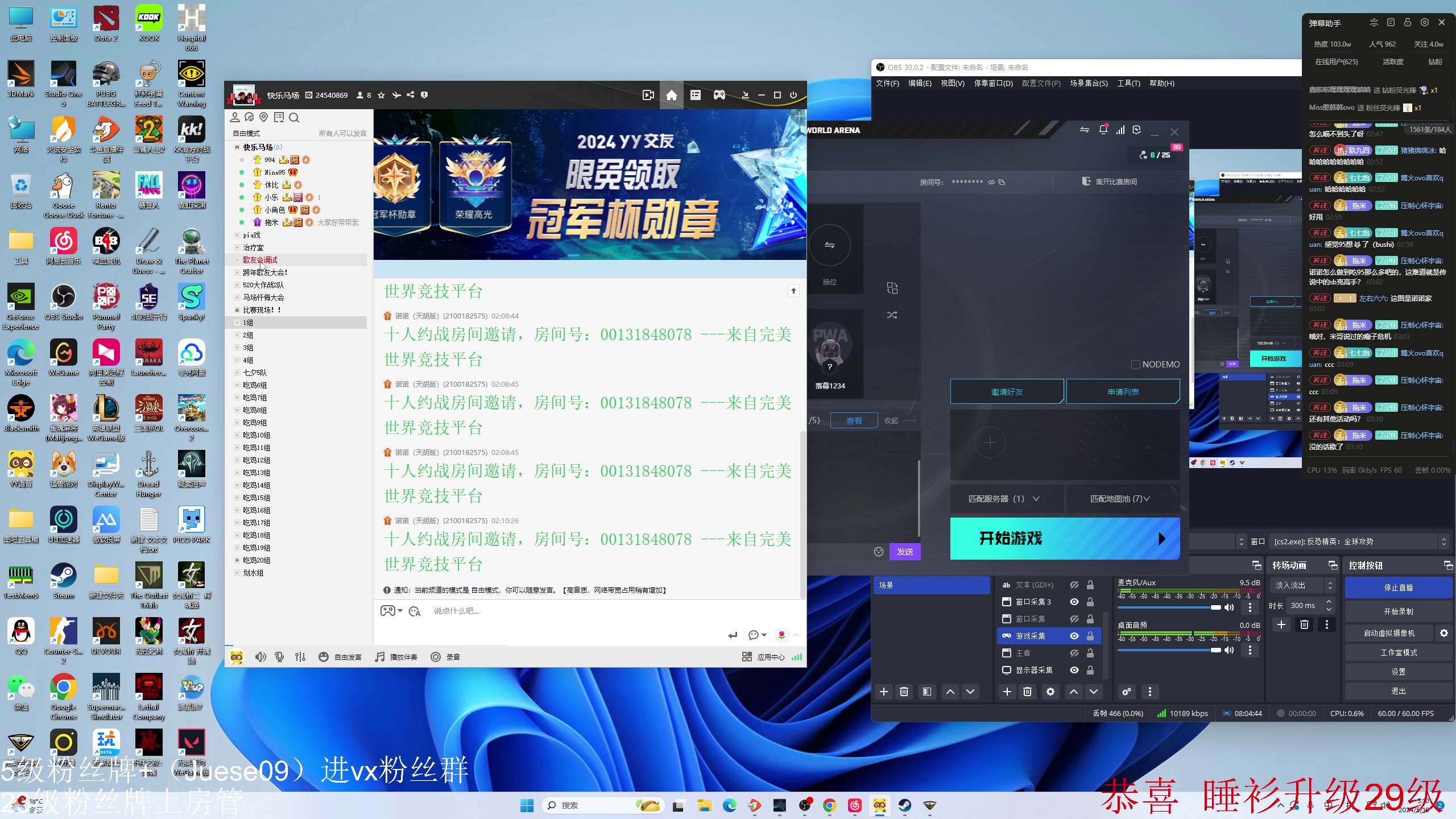1456x819 pixels.
Task: Mute the 麦克风/Aux speaker icon
Action: click(x=1229, y=607)
